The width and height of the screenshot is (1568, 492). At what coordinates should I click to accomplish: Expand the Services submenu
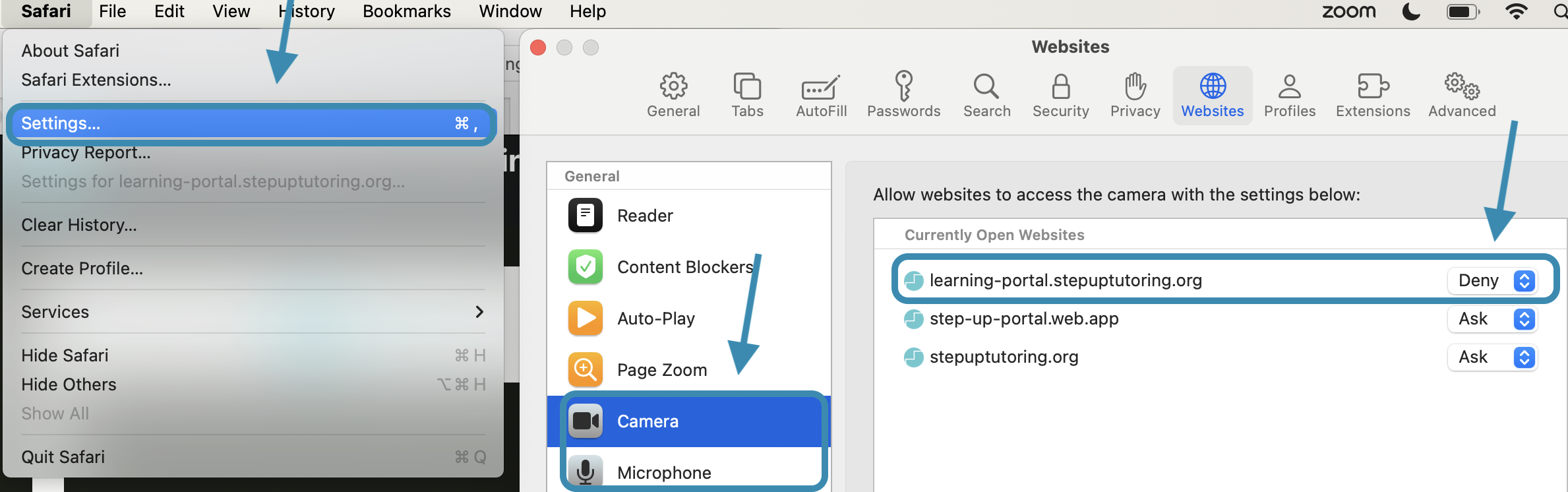coord(253,312)
